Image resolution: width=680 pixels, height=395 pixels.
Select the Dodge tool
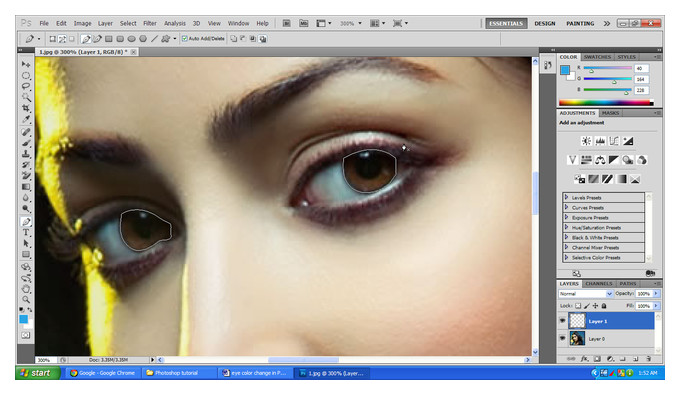coord(26,209)
